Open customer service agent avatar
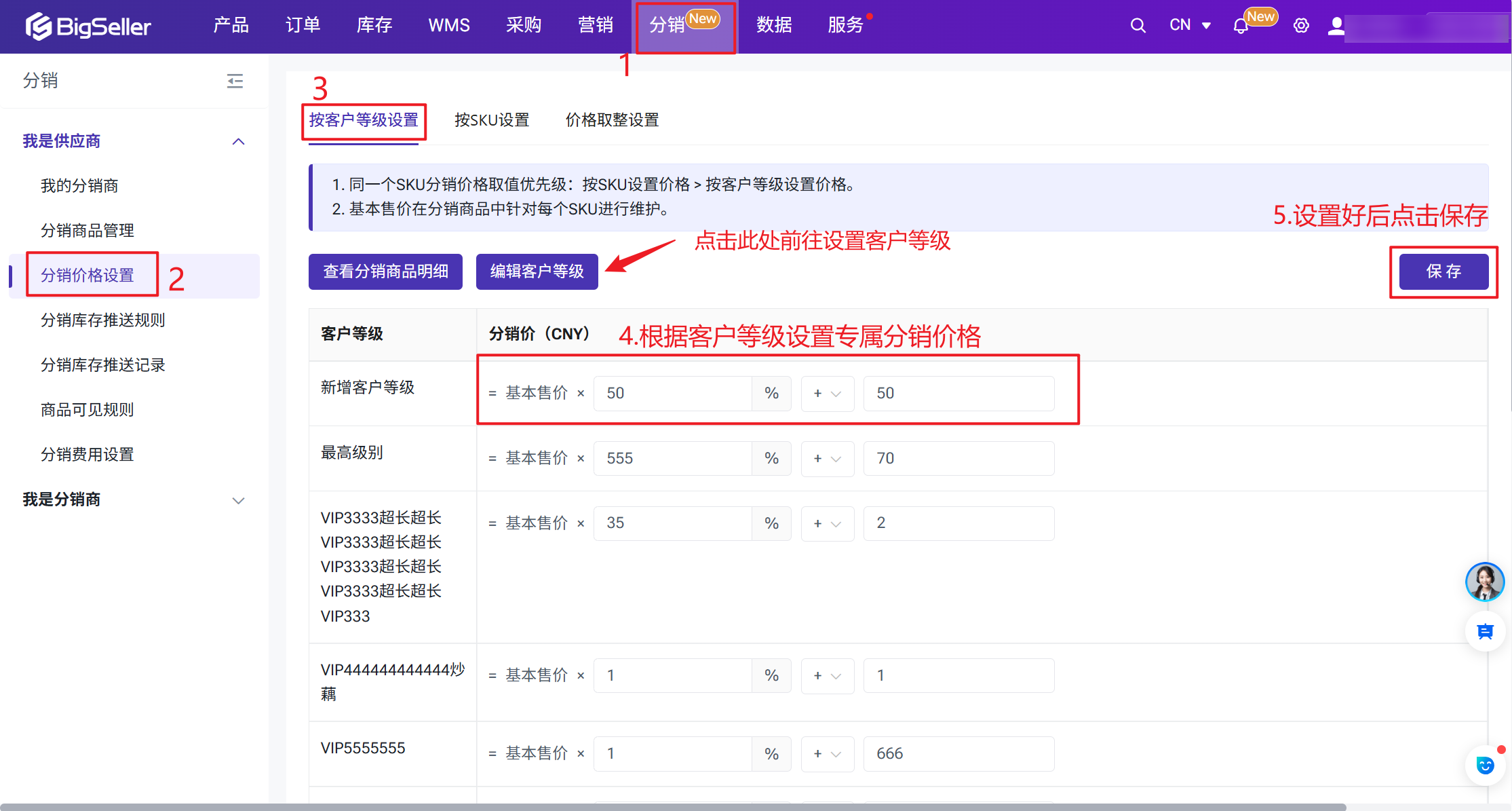The width and height of the screenshot is (1512, 811). [1484, 582]
